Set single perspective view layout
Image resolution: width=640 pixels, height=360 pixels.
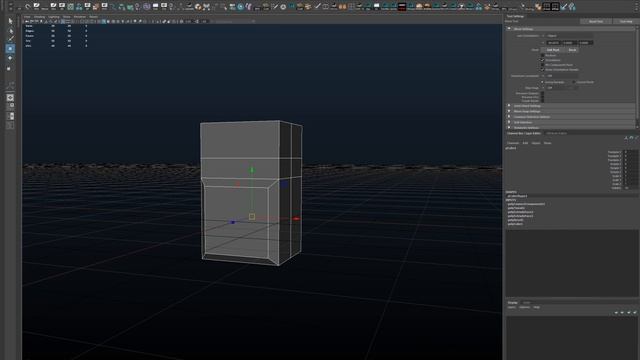(x=10, y=98)
